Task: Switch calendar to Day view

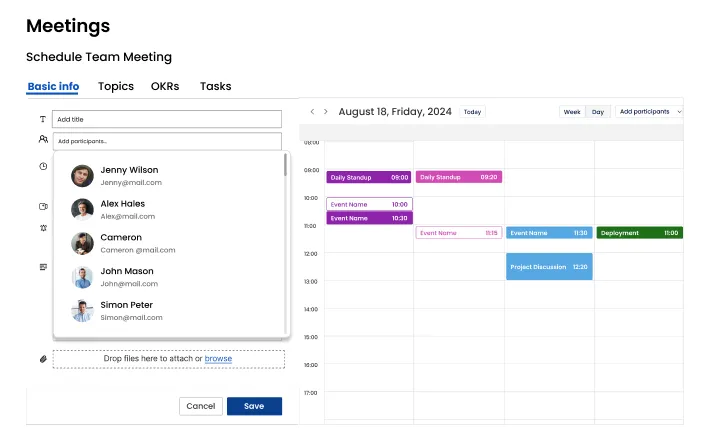Action: pyautogui.click(x=598, y=112)
